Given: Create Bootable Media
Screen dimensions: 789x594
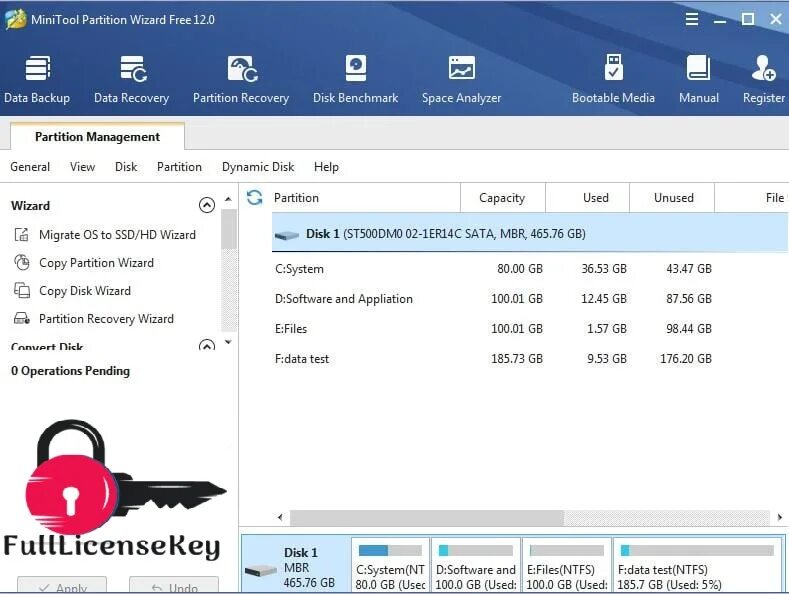Looking at the screenshot, I should pos(613,79).
